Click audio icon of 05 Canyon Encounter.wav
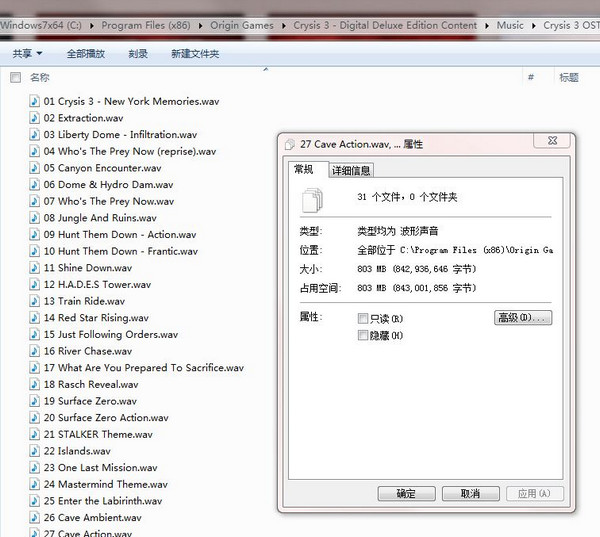 coord(34,168)
